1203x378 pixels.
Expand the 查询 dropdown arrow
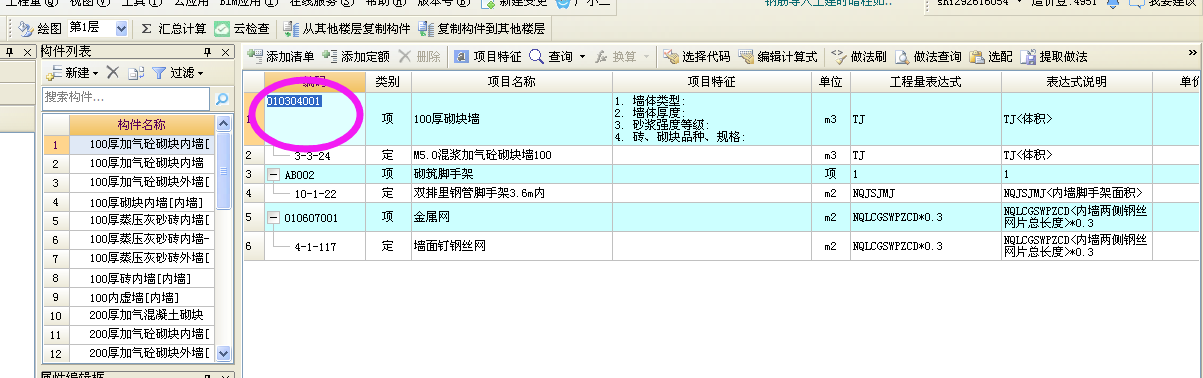pos(582,57)
